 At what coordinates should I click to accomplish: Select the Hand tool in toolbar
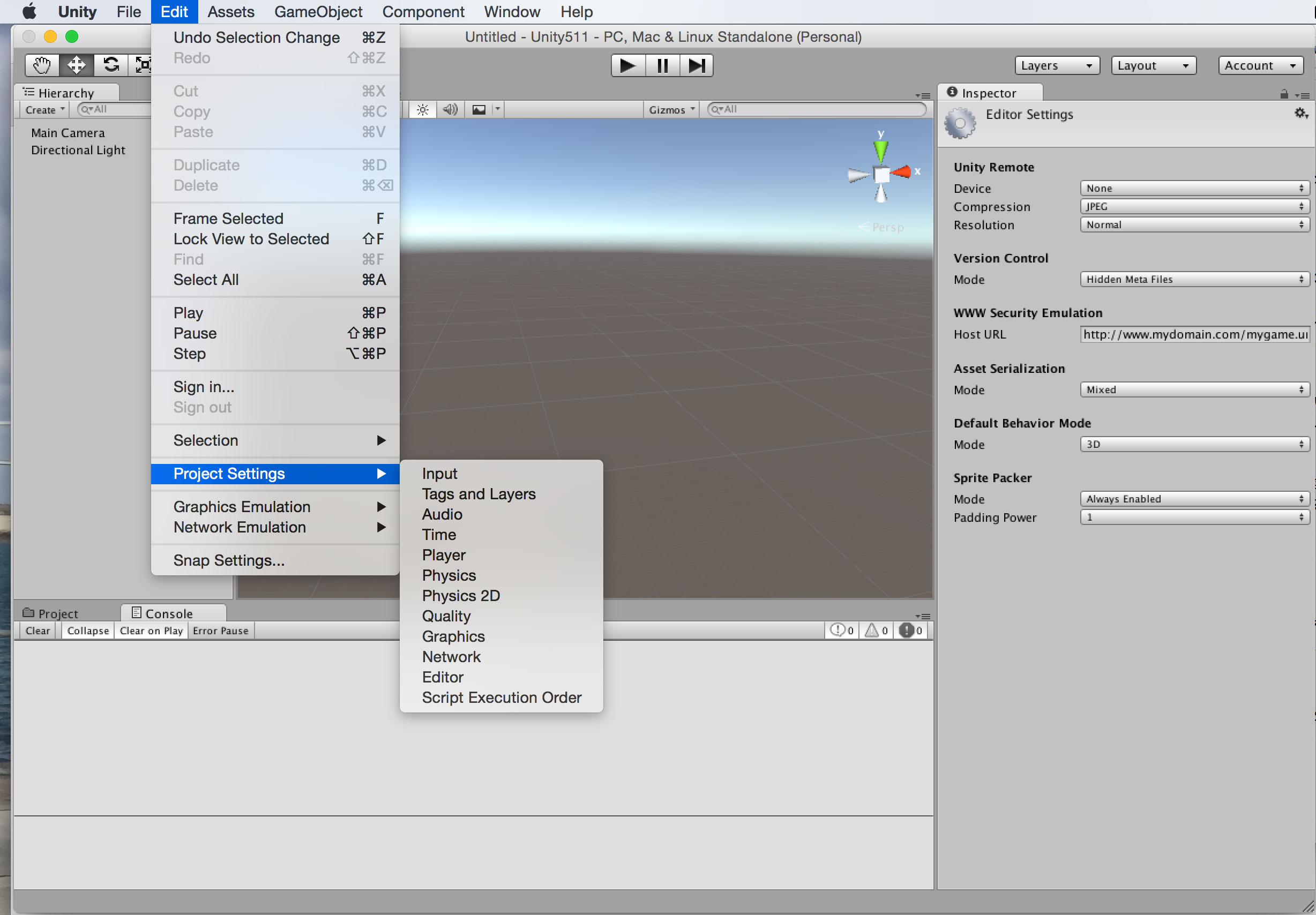click(x=42, y=65)
